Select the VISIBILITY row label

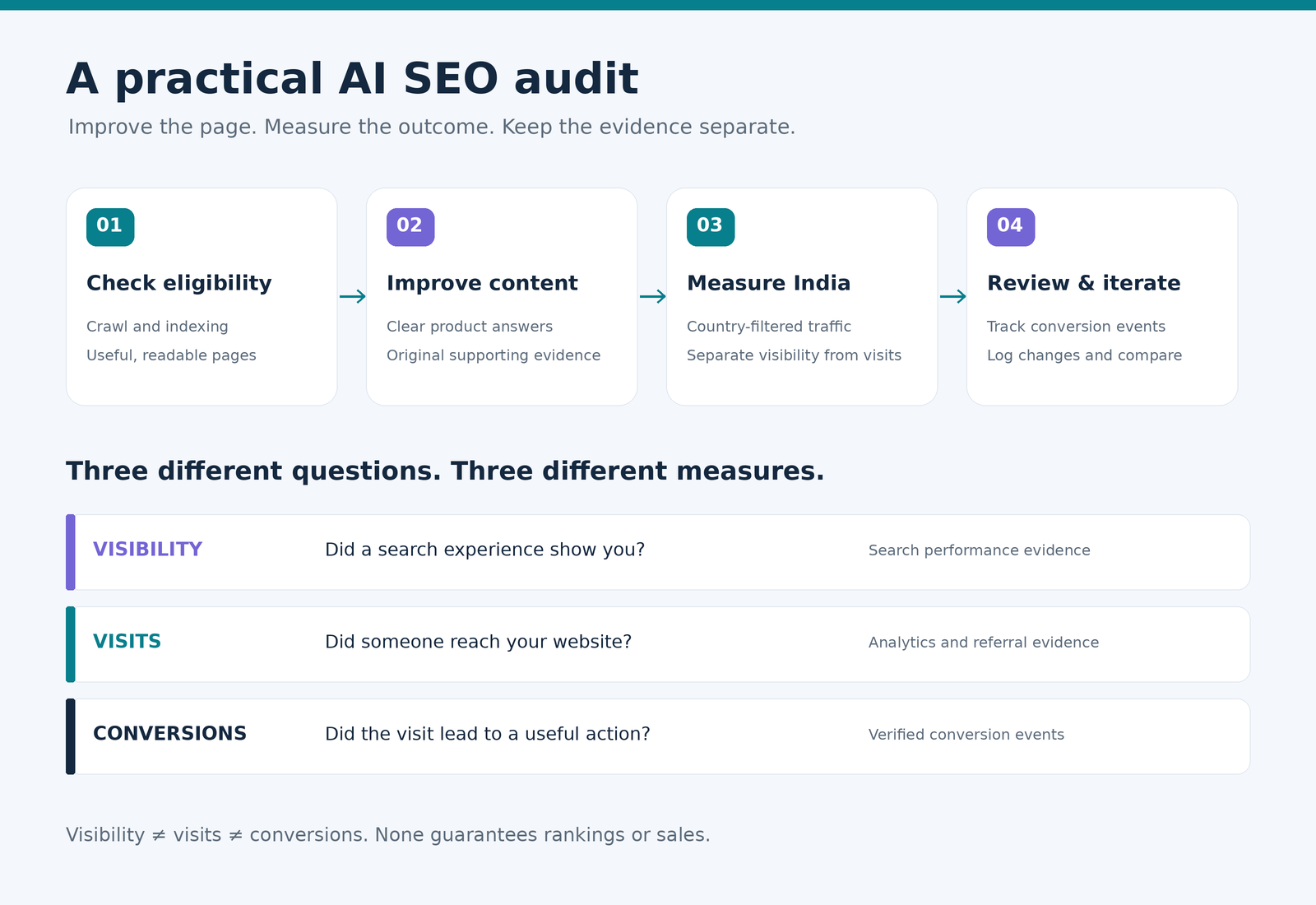point(147,550)
